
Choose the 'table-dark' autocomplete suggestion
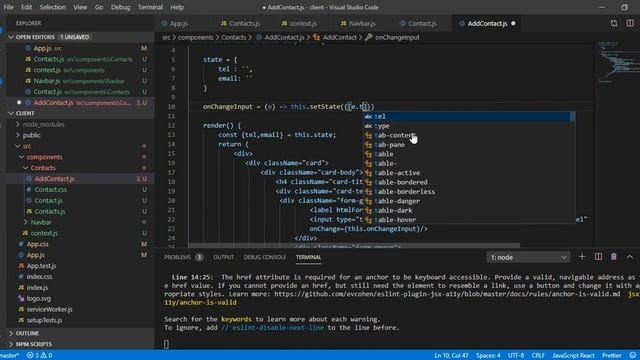coord(469,211)
